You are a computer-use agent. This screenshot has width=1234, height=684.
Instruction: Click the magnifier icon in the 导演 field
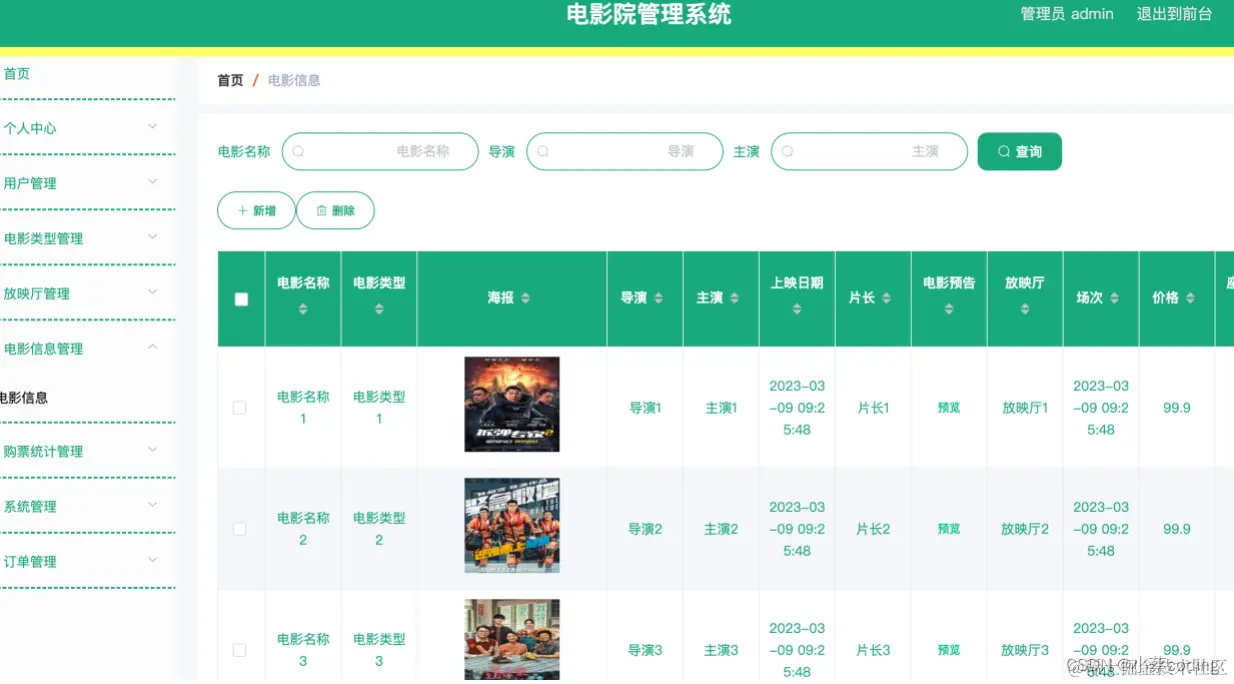pyautogui.click(x=542, y=151)
